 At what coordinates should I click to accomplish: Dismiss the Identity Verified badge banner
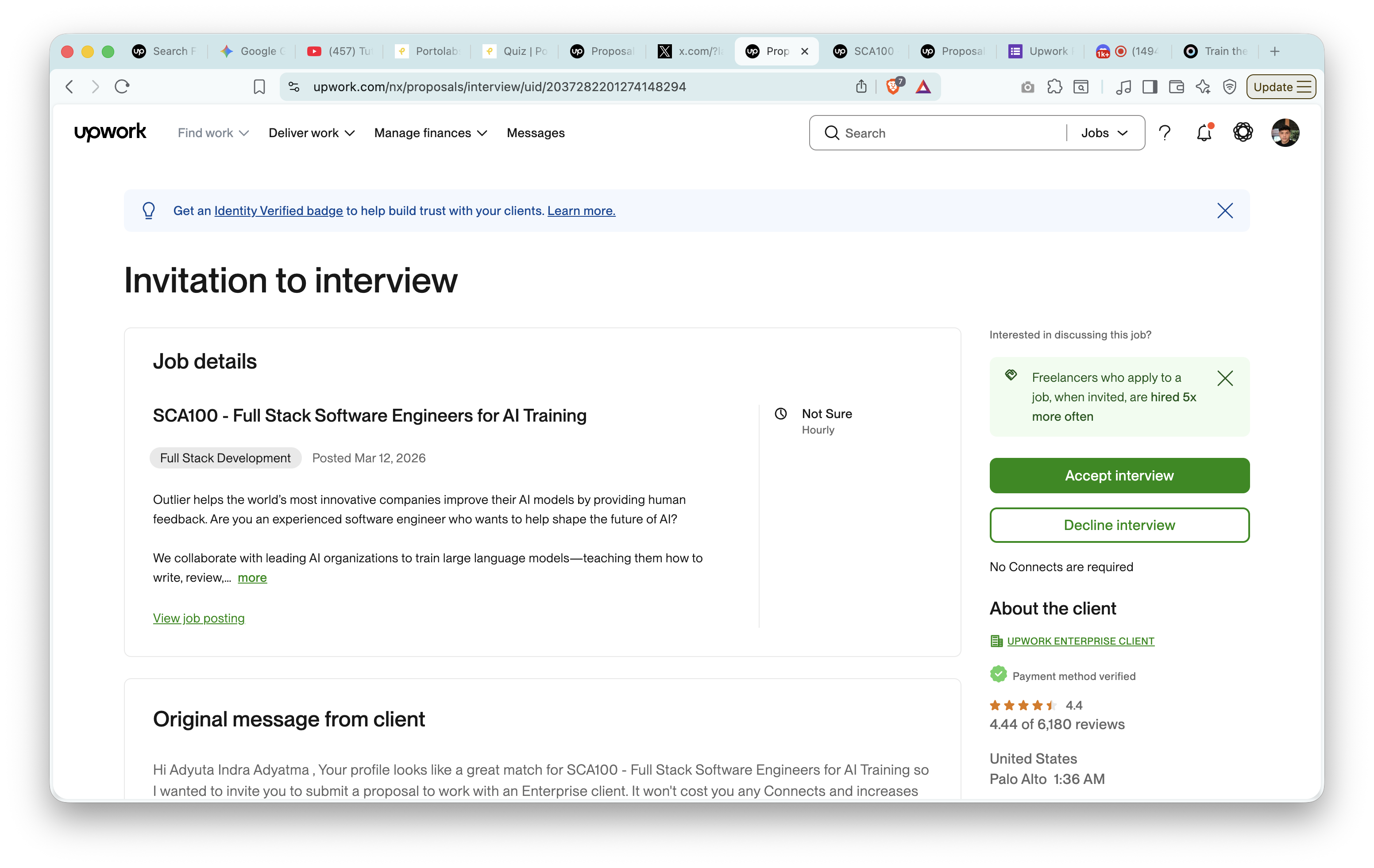(x=1224, y=211)
